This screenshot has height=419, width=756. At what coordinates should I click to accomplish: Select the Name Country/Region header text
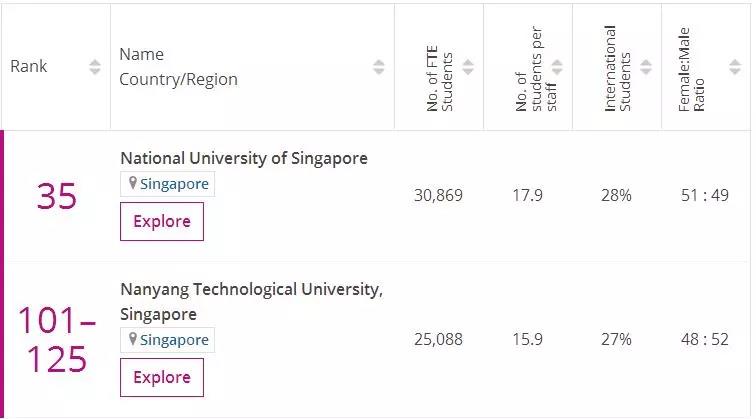(x=178, y=67)
